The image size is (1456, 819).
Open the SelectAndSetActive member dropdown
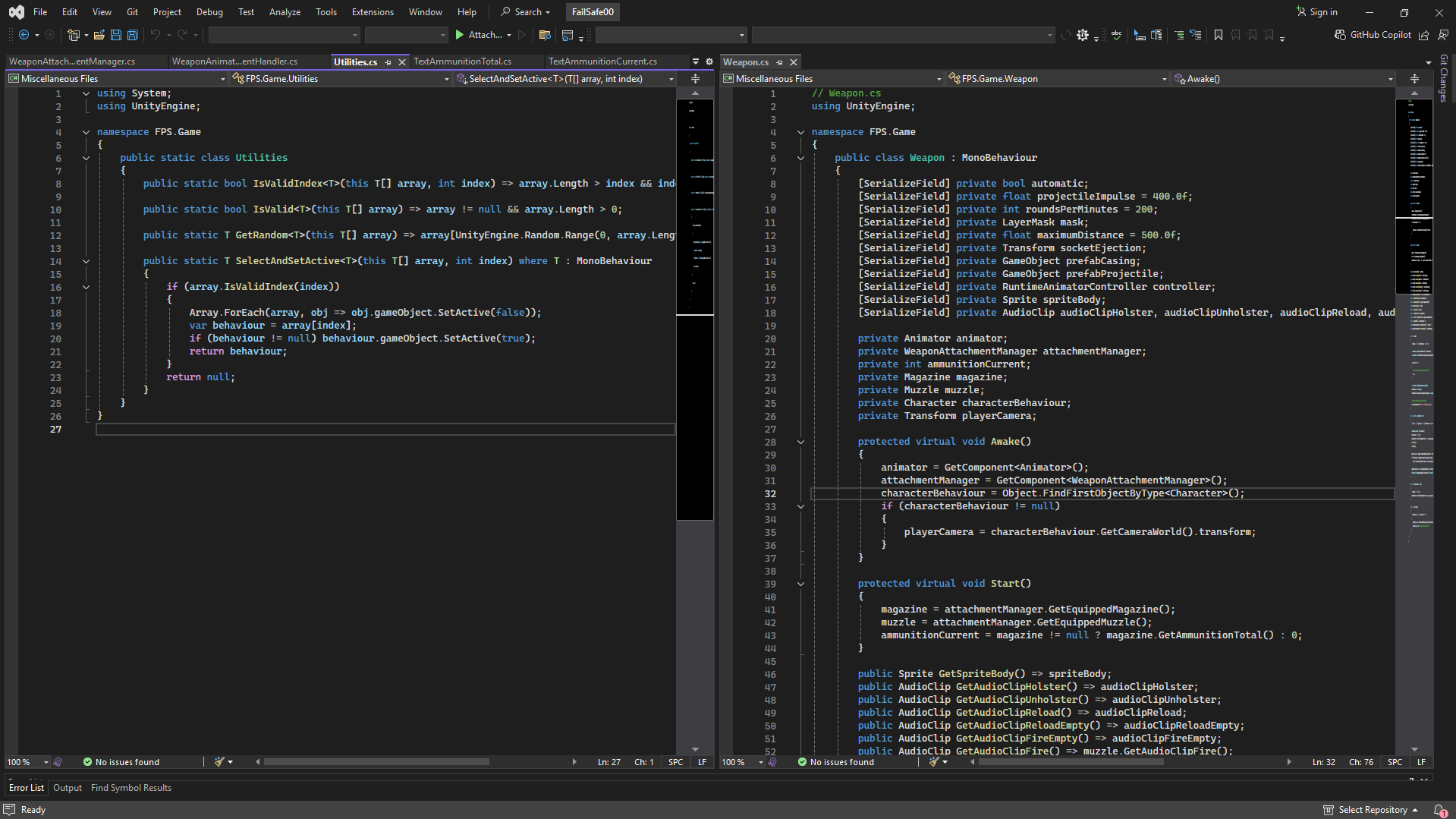click(x=671, y=79)
